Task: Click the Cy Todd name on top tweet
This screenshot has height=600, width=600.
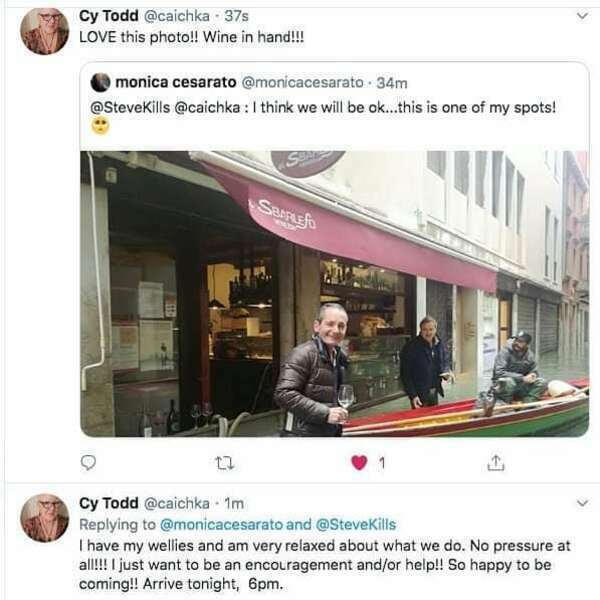Action: pyautogui.click(x=109, y=16)
